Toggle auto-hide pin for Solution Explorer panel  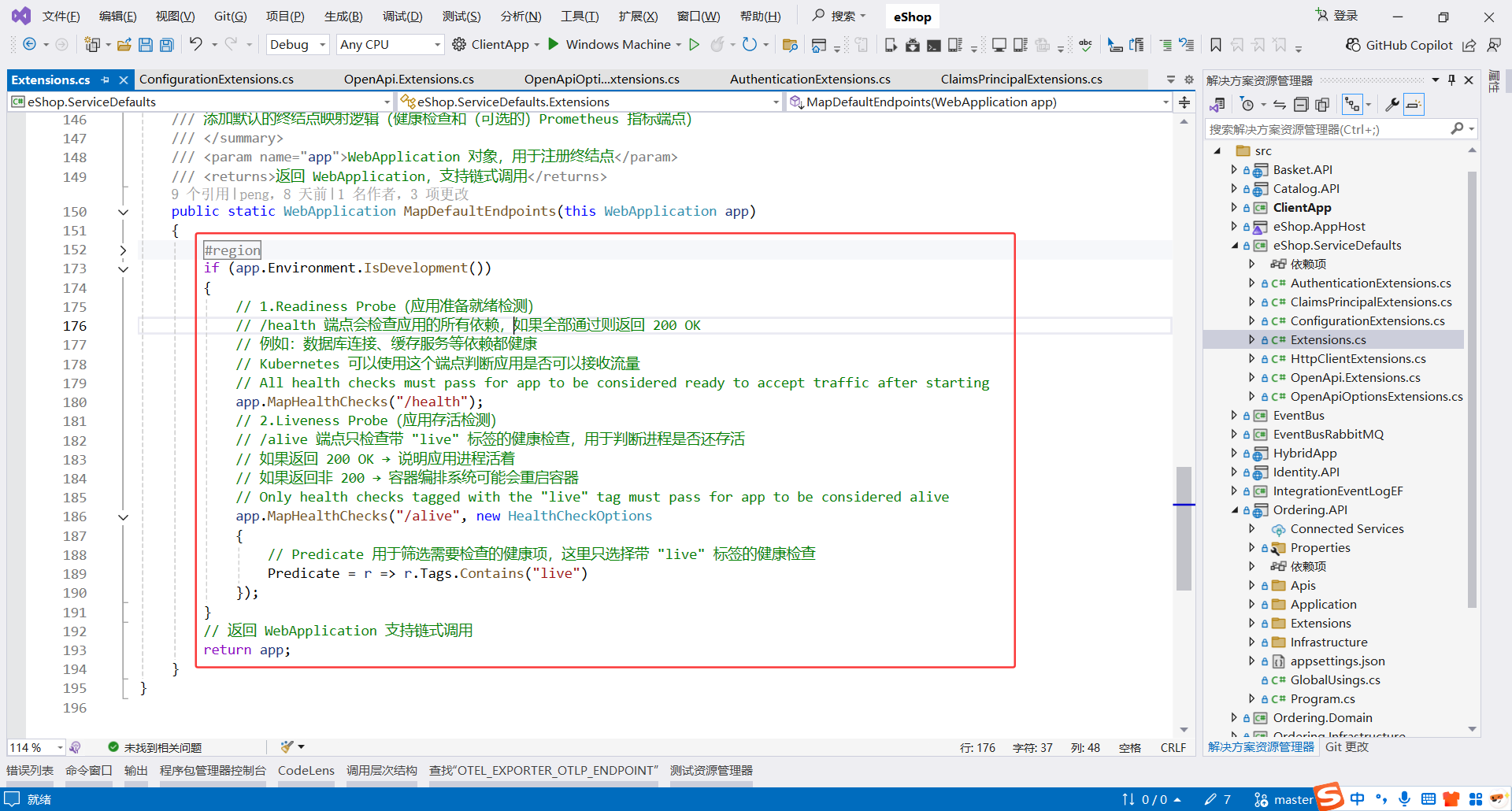tap(1451, 80)
